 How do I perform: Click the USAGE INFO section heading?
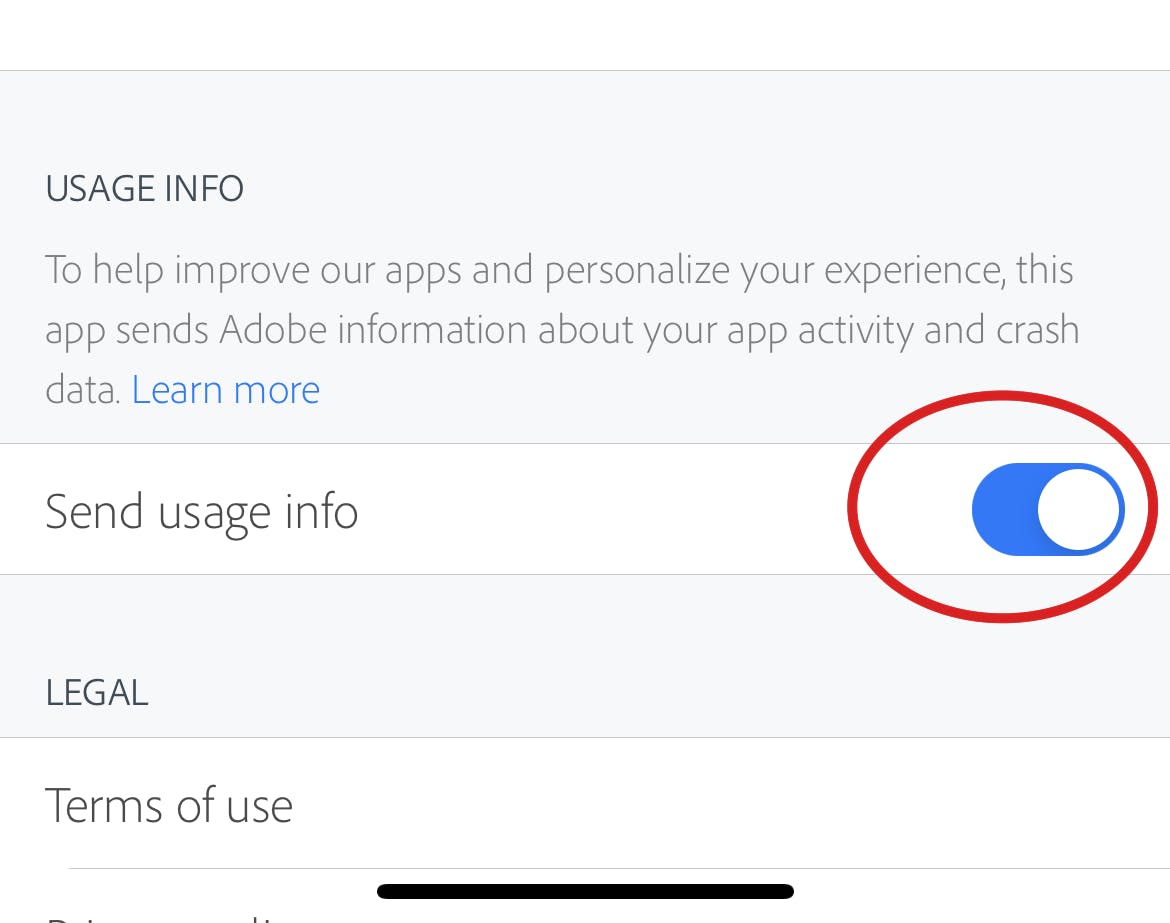(145, 189)
